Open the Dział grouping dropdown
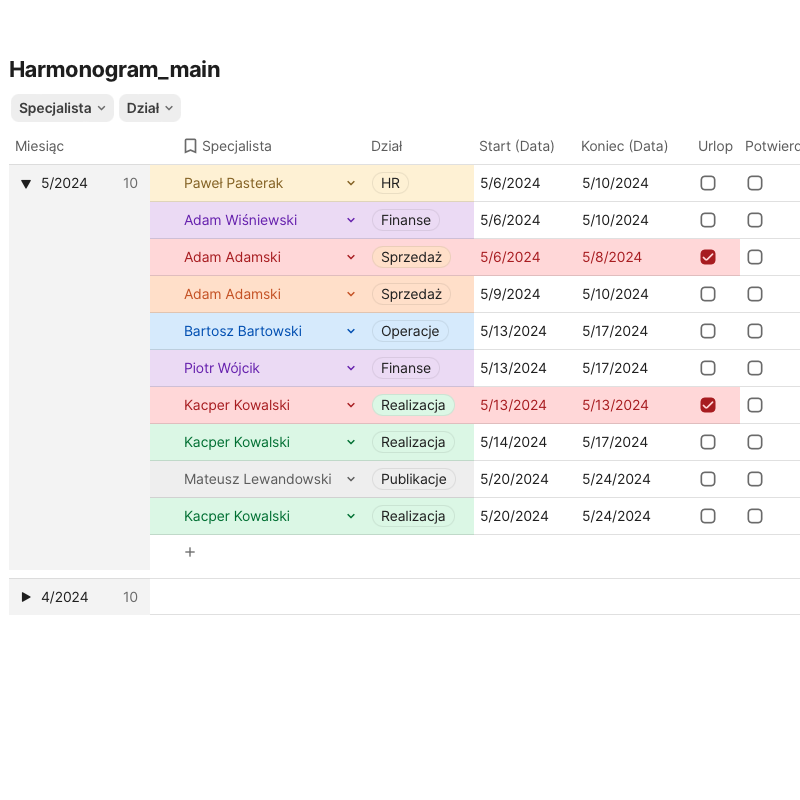 [149, 108]
